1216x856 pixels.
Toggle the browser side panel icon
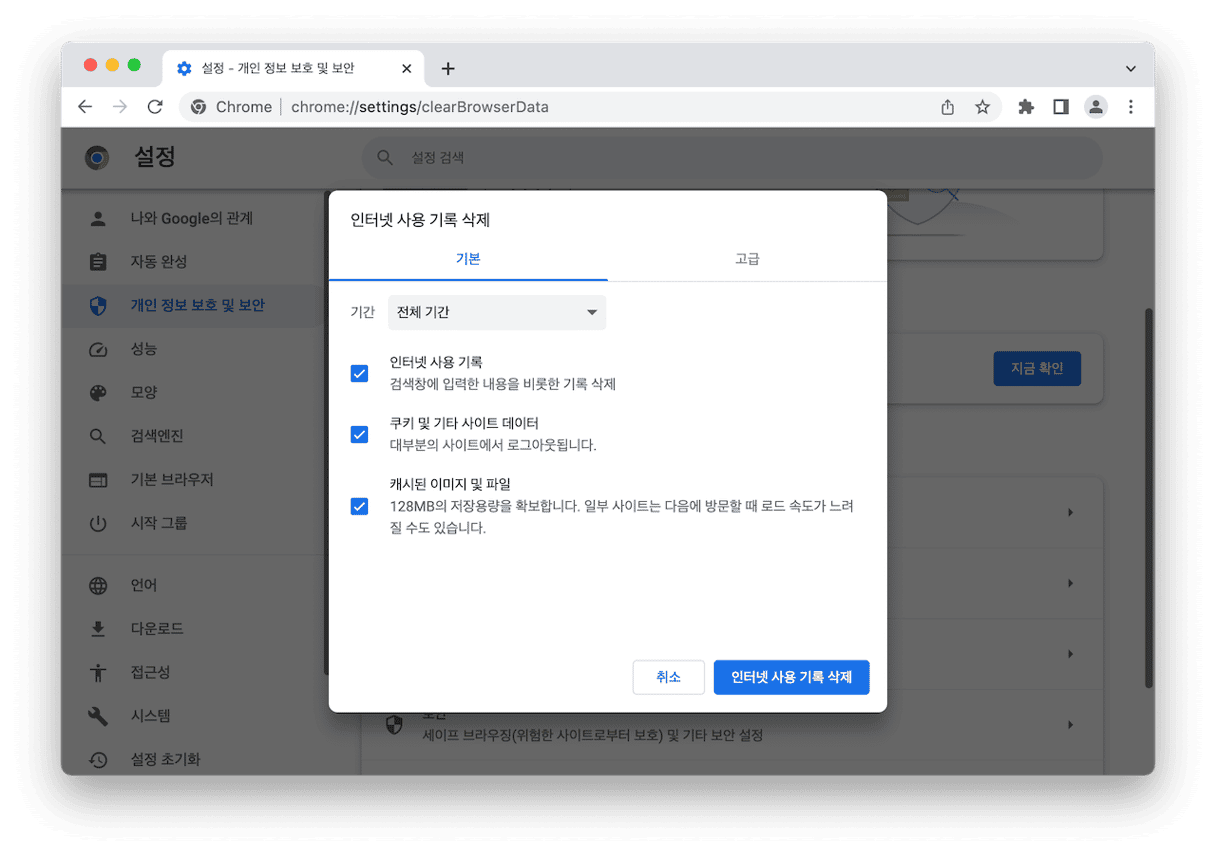1061,107
